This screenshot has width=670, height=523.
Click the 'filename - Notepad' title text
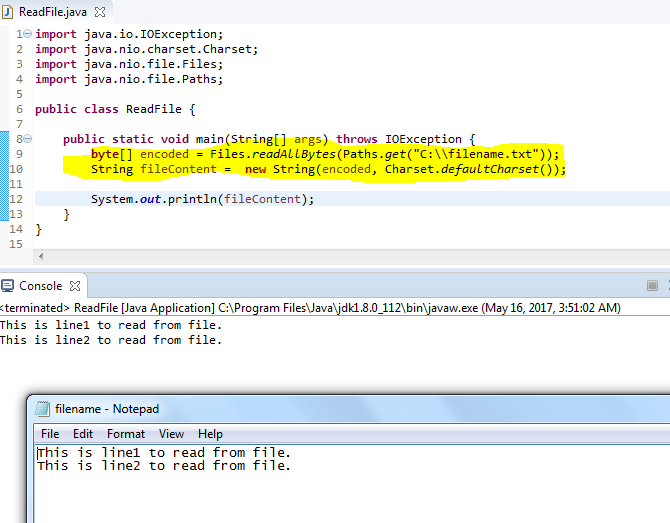107,409
